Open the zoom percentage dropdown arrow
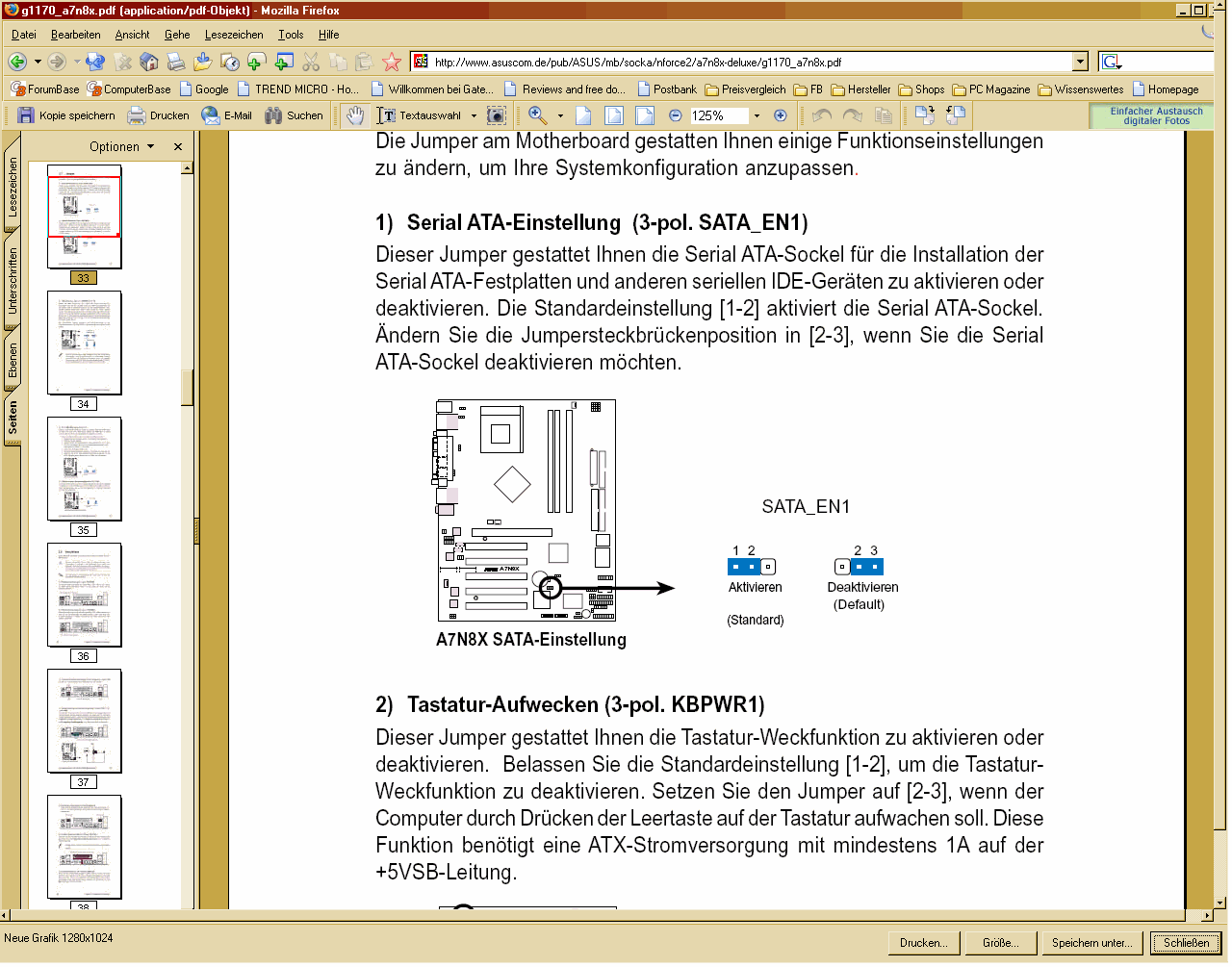1232x967 pixels. coord(757,115)
